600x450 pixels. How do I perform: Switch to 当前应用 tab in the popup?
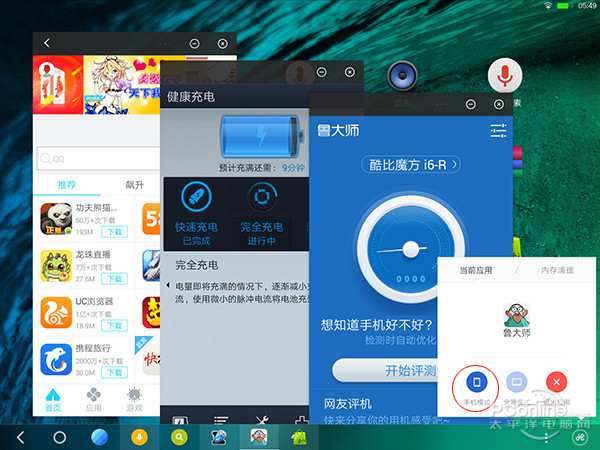(476, 271)
